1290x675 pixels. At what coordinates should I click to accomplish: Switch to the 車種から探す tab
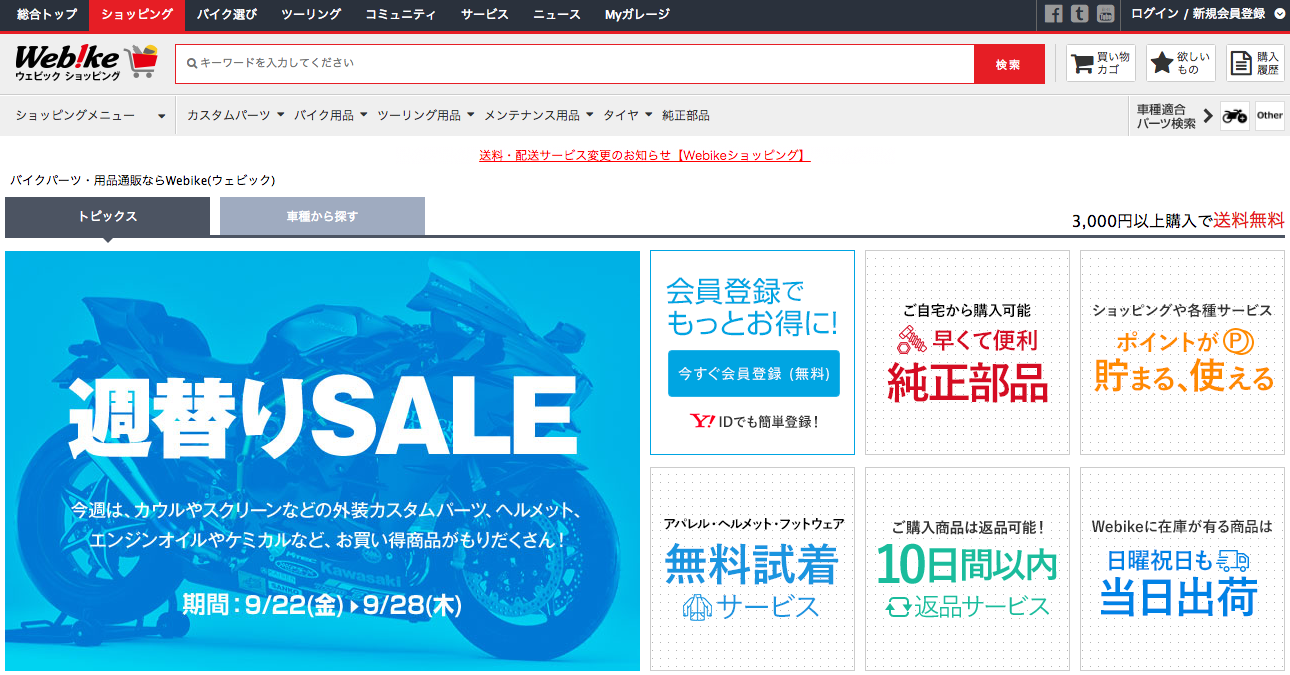(x=322, y=216)
